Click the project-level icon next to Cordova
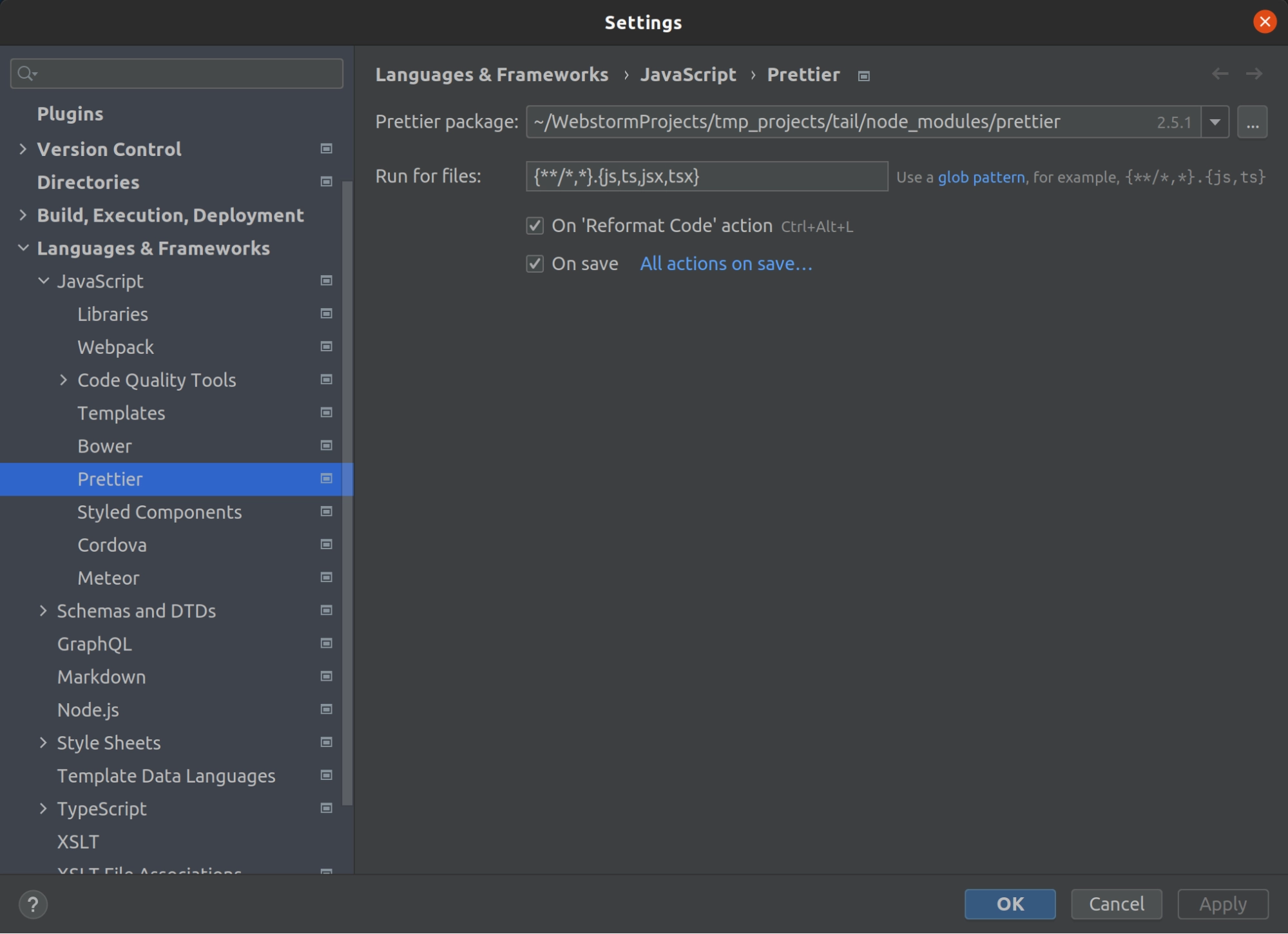The image size is (1288, 934). pos(327,545)
